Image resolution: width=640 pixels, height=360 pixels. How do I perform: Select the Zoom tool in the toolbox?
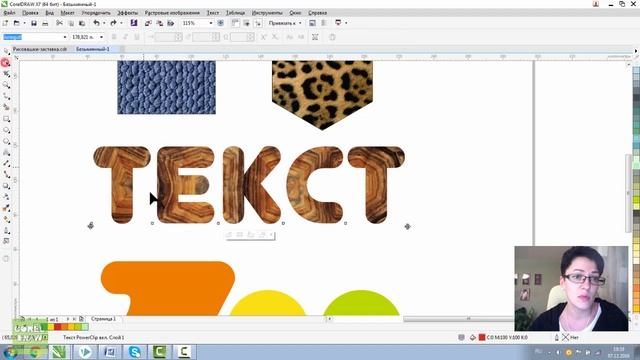pyautogui.click(x=6, y=85)
